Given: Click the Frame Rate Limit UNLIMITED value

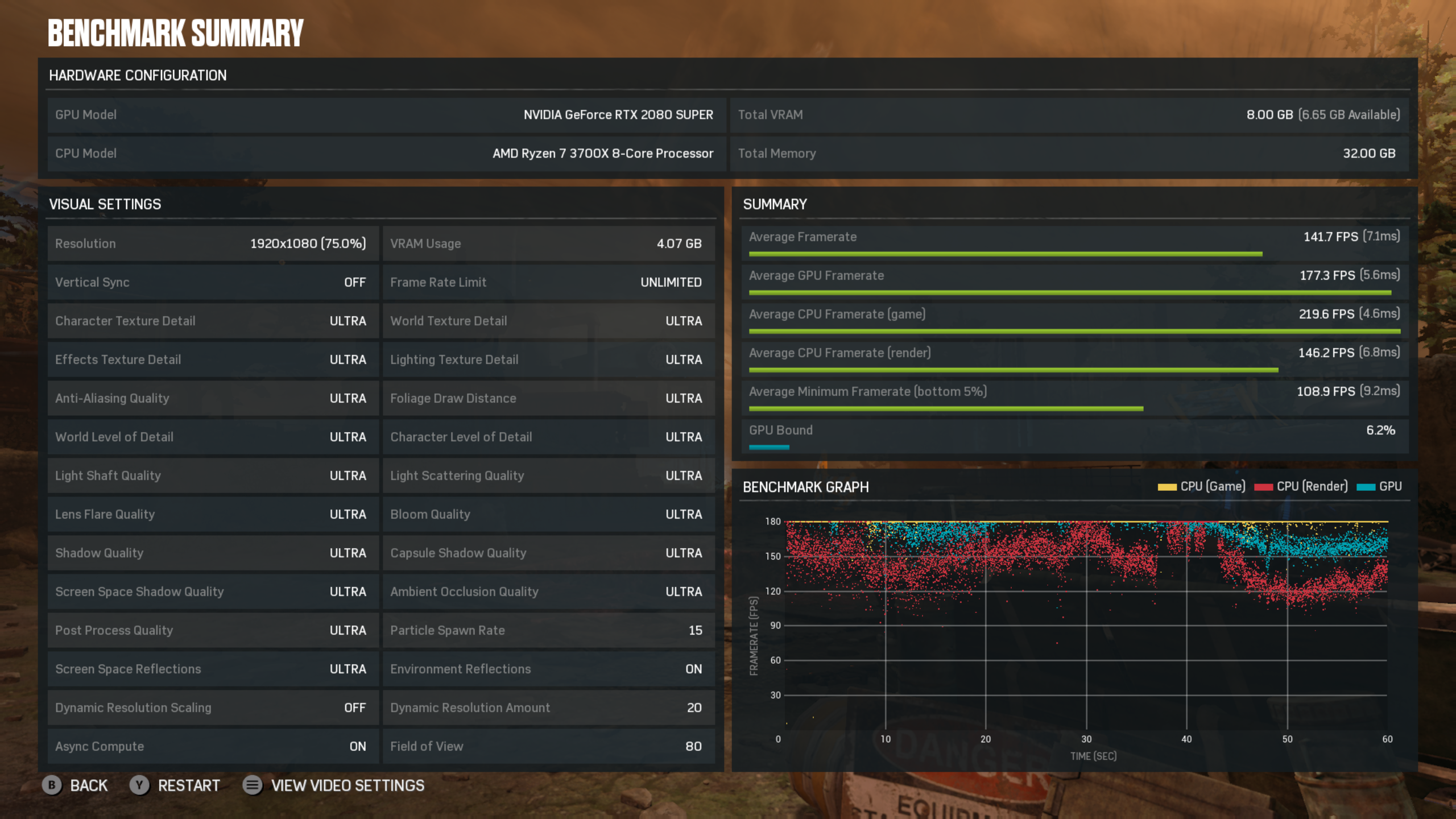Looking at the screenshot, I should point(671,282).
